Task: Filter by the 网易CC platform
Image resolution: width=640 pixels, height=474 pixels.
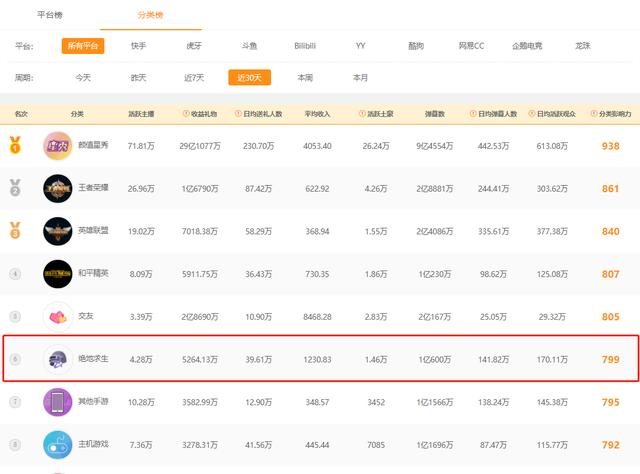Action: coord(471,46)
